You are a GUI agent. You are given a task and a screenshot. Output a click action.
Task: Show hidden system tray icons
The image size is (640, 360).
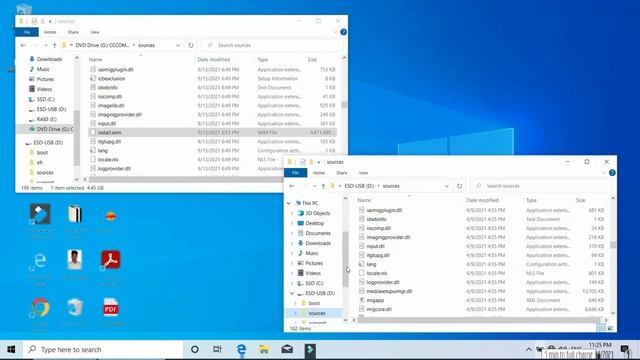[x=529, y=349]
